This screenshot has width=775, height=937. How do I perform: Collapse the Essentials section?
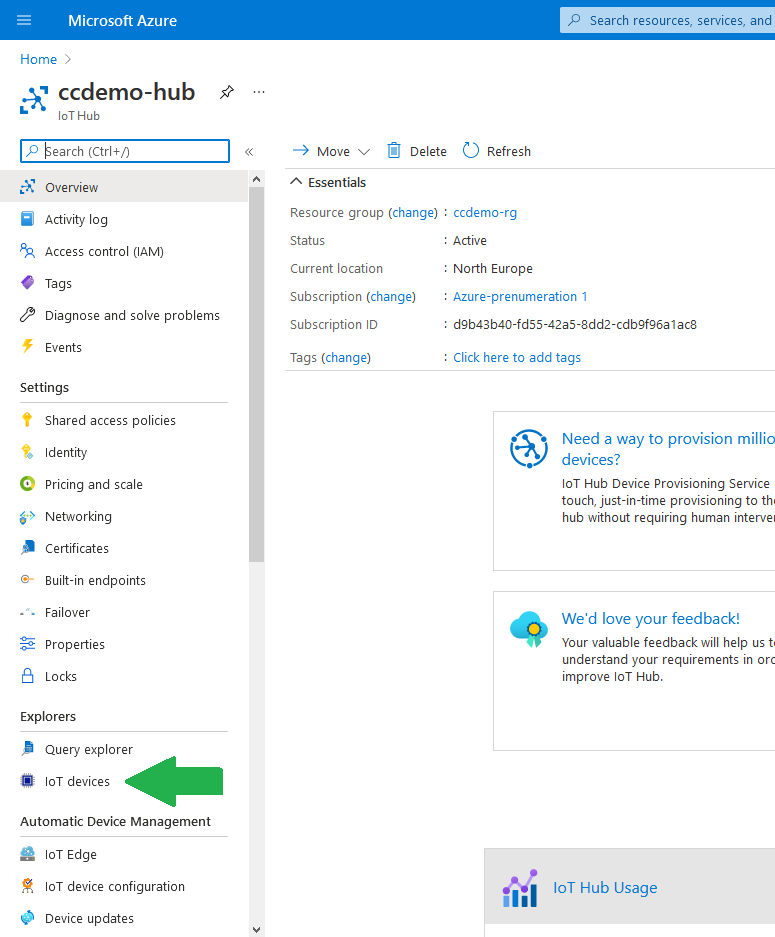(x=296, y=182)
